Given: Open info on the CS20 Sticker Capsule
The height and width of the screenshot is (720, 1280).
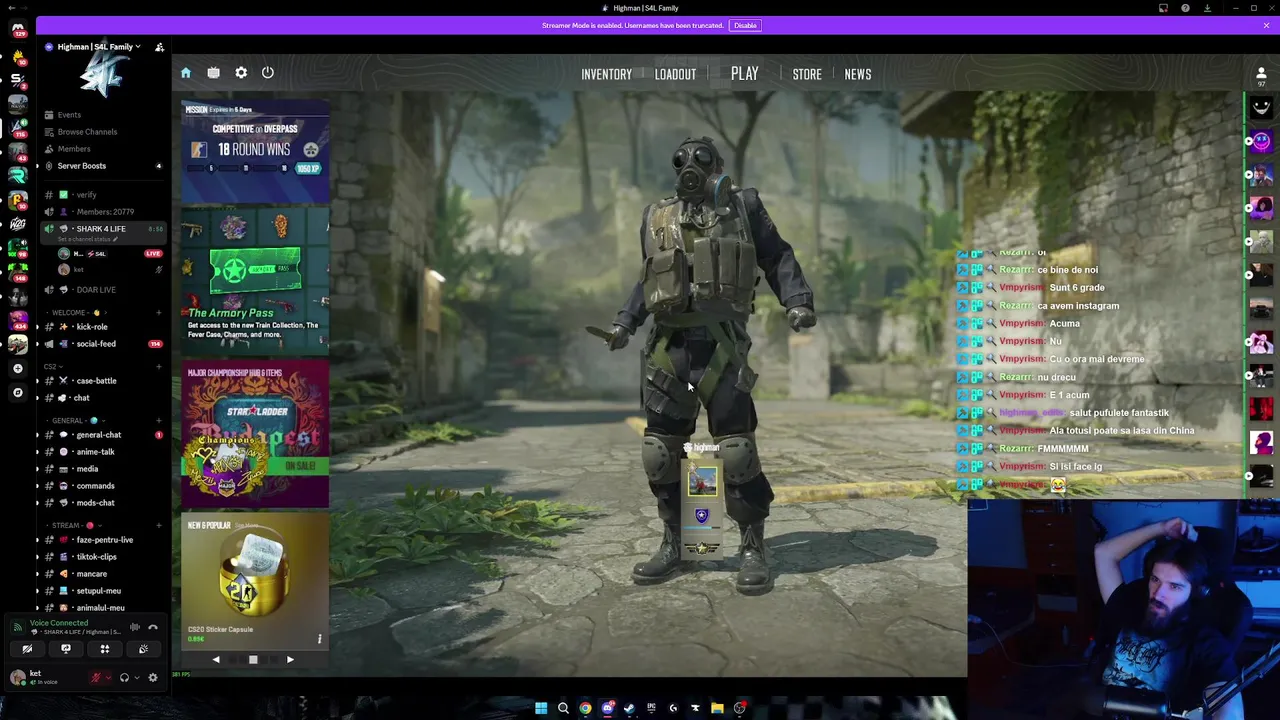Looking at the screenshot, I should (x=320, y=638).
